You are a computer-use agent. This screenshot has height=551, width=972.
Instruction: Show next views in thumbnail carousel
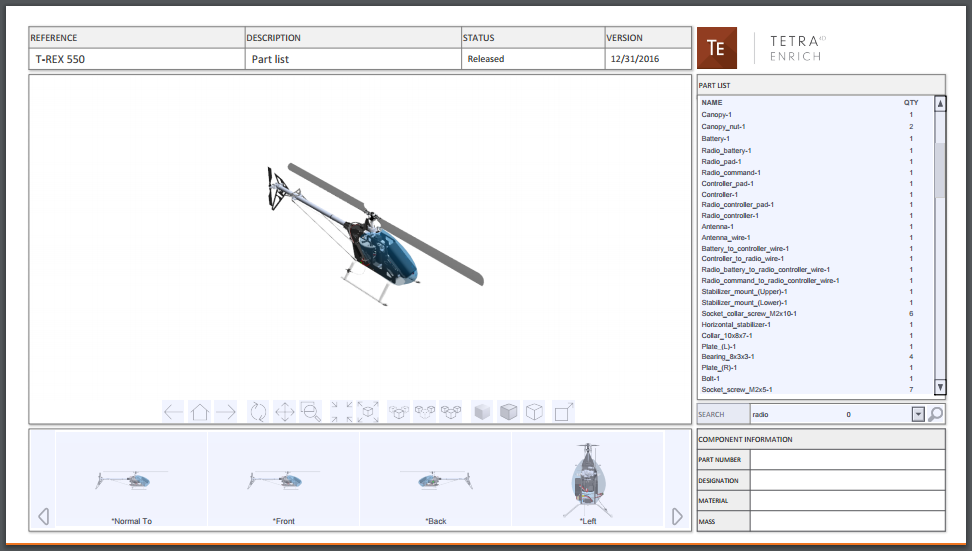click(x=677, y=516)
